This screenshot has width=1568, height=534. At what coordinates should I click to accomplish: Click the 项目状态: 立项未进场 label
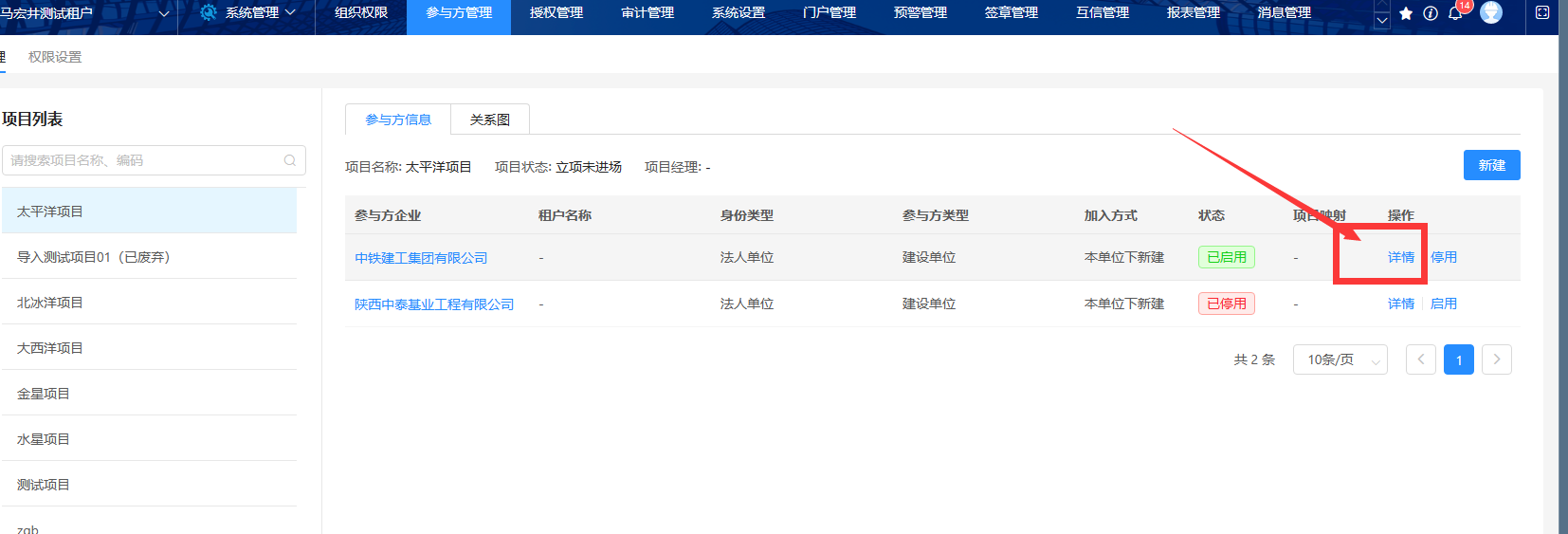pos(558,167)
